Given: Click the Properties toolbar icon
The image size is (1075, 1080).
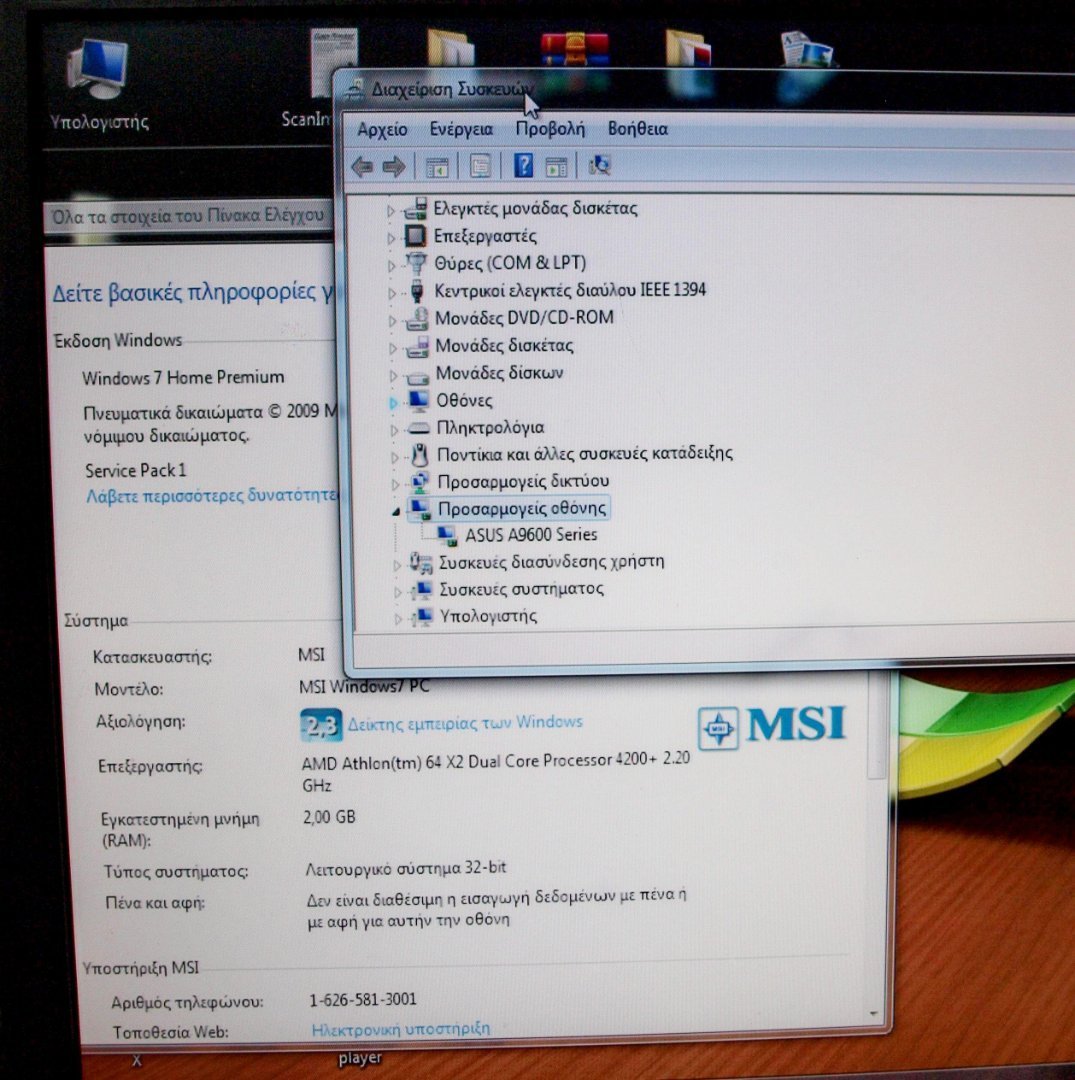Looking at the screenshot, I should tap(480, 166).
